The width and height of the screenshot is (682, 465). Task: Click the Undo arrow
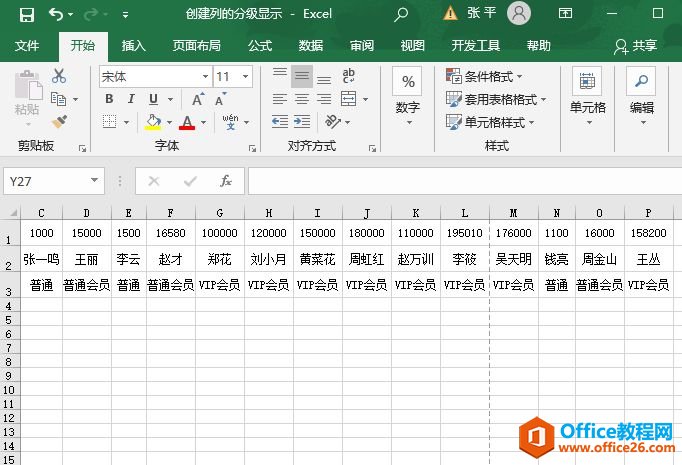click(56, 14)
